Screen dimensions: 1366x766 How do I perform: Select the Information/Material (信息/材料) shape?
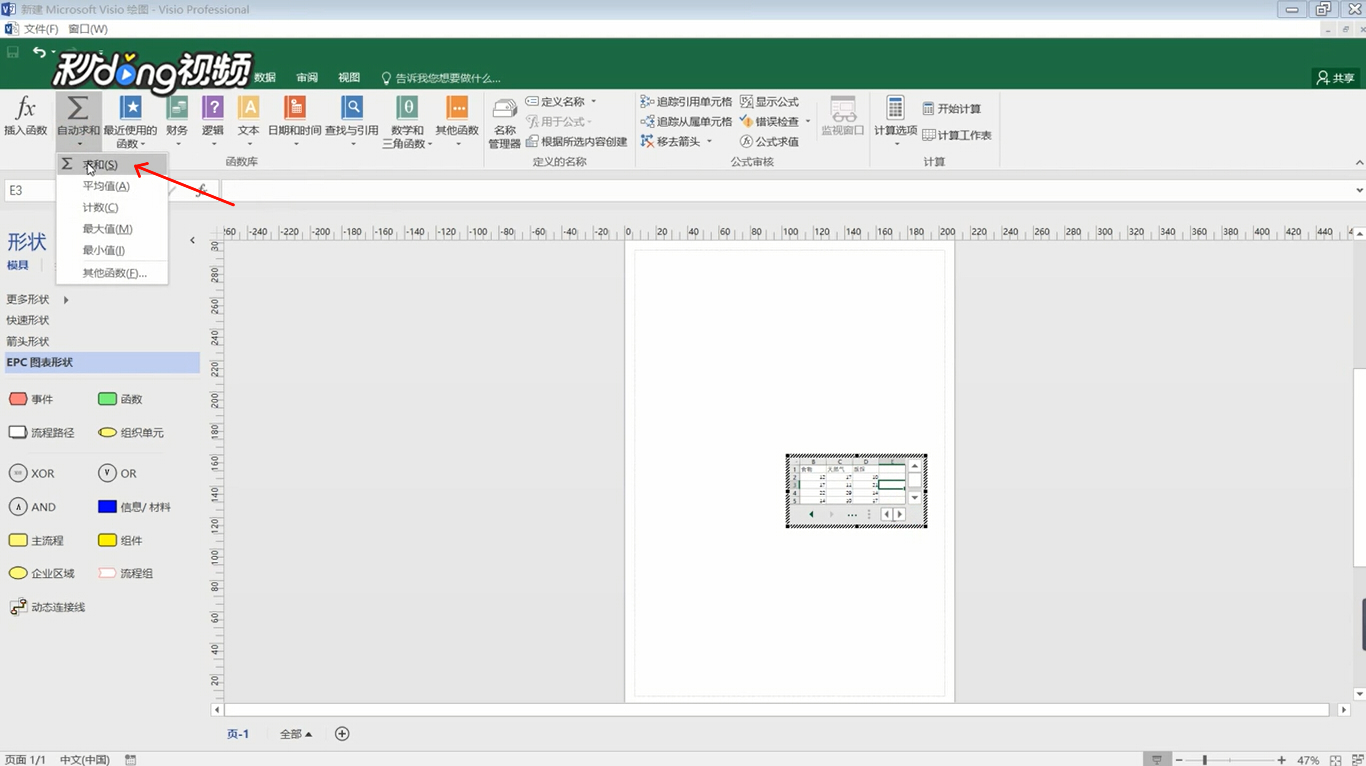(134, 507)
